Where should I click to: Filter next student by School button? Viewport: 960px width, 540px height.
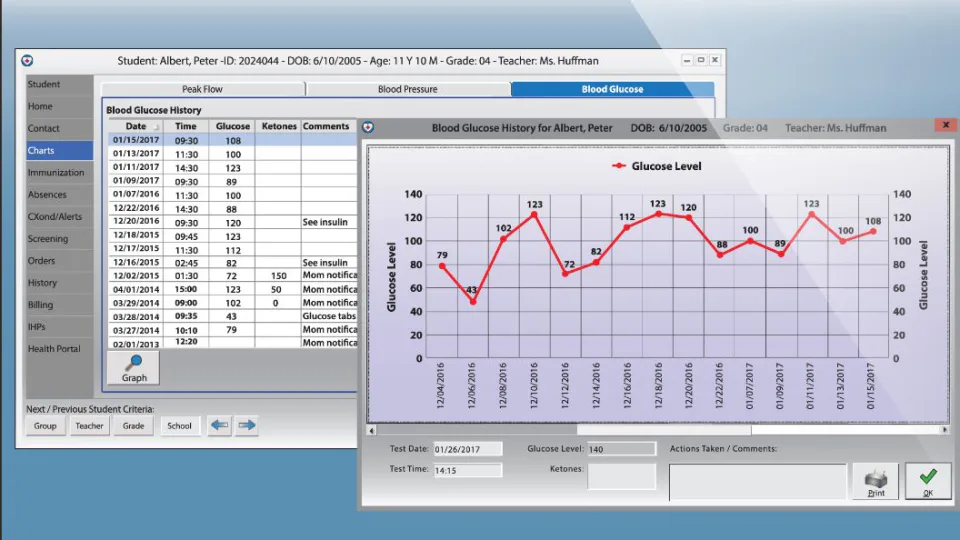pyautogui.click(x=179, y=426)
